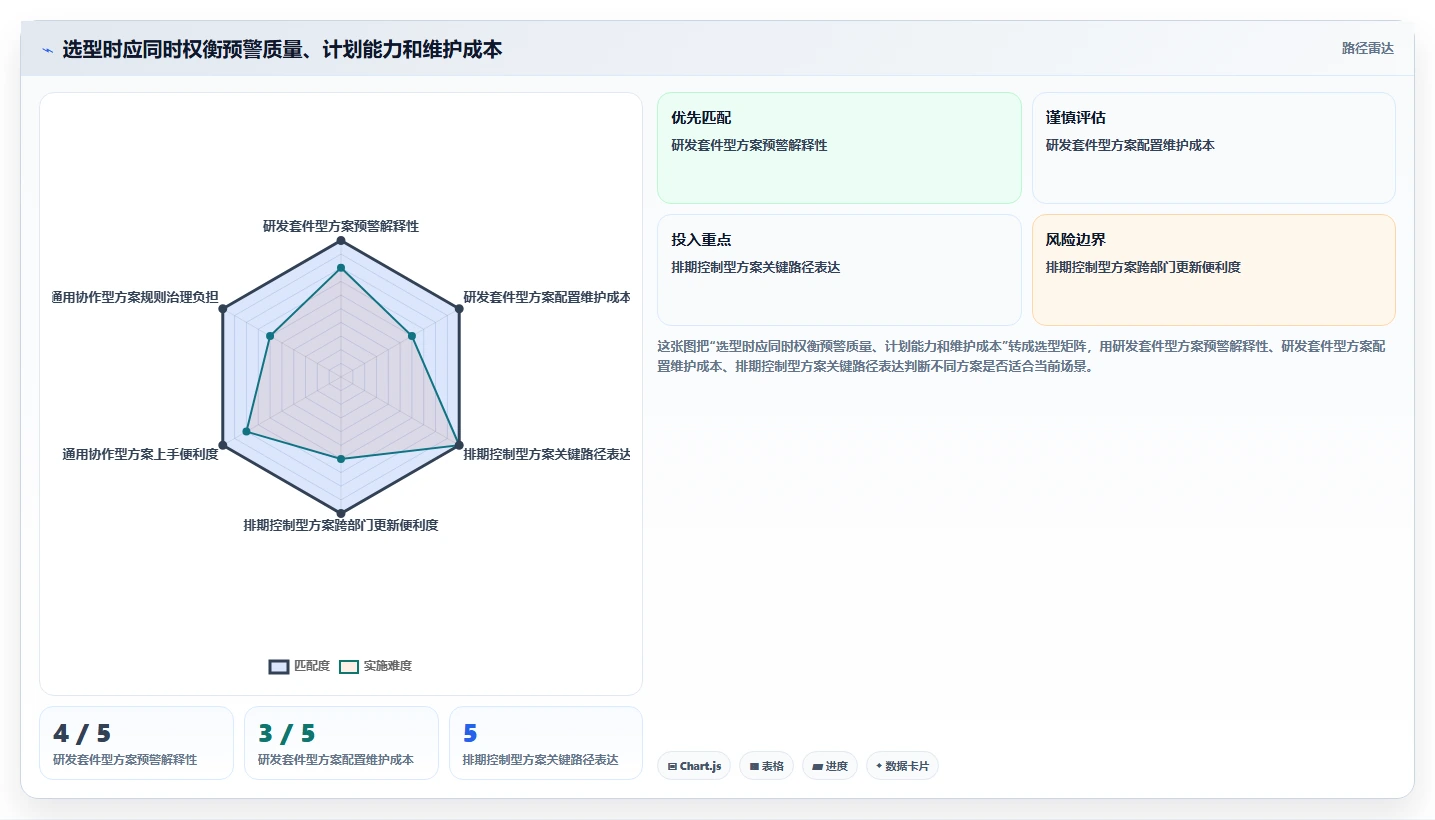This screenshot has height=820, width=1435.
Task: Select the 3 / 5 stat card
Action: point(341,743)
